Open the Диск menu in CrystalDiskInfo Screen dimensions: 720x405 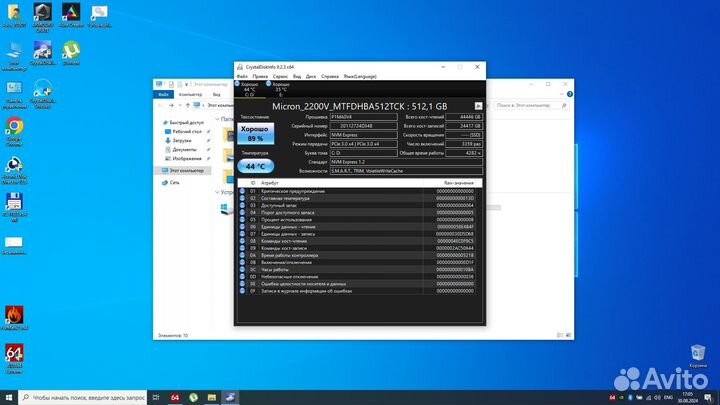pyautogui.click(x=311, y=76)
